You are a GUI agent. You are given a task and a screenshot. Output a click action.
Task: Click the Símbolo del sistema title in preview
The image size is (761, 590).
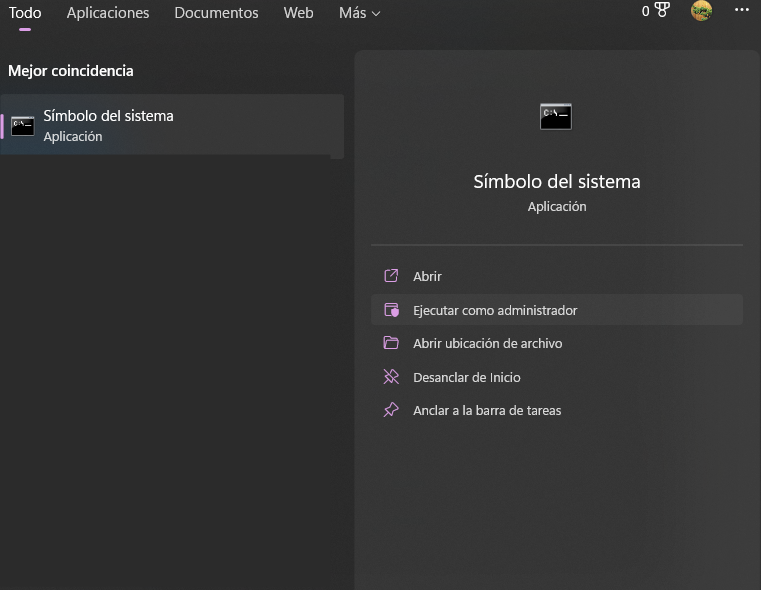pos(557,181)
